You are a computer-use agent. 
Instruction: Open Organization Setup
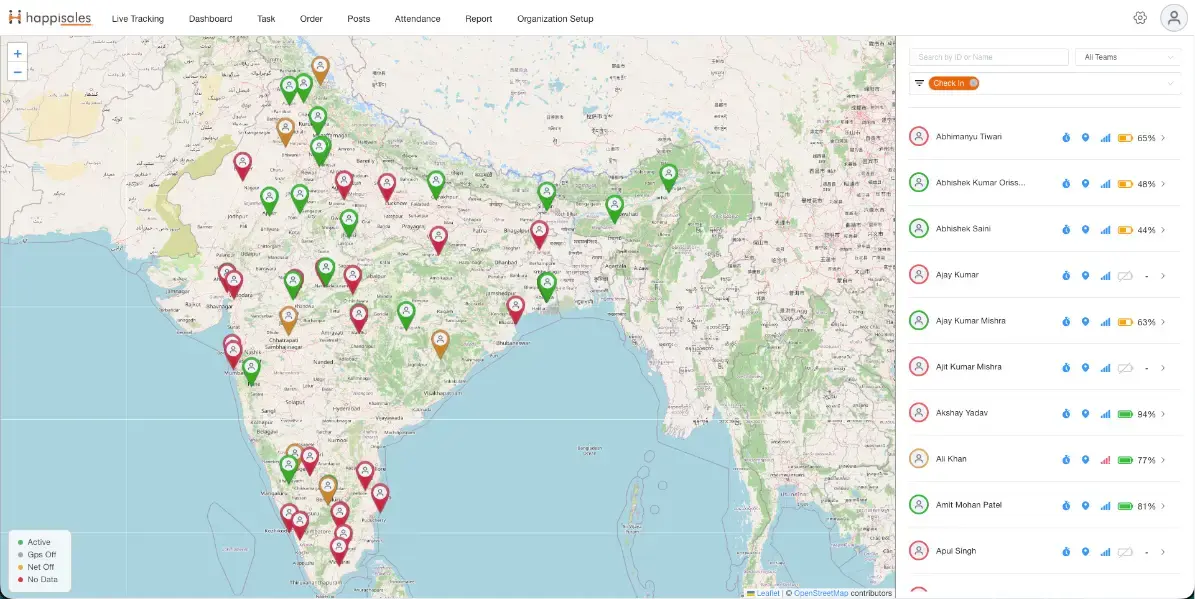(555, 19)
